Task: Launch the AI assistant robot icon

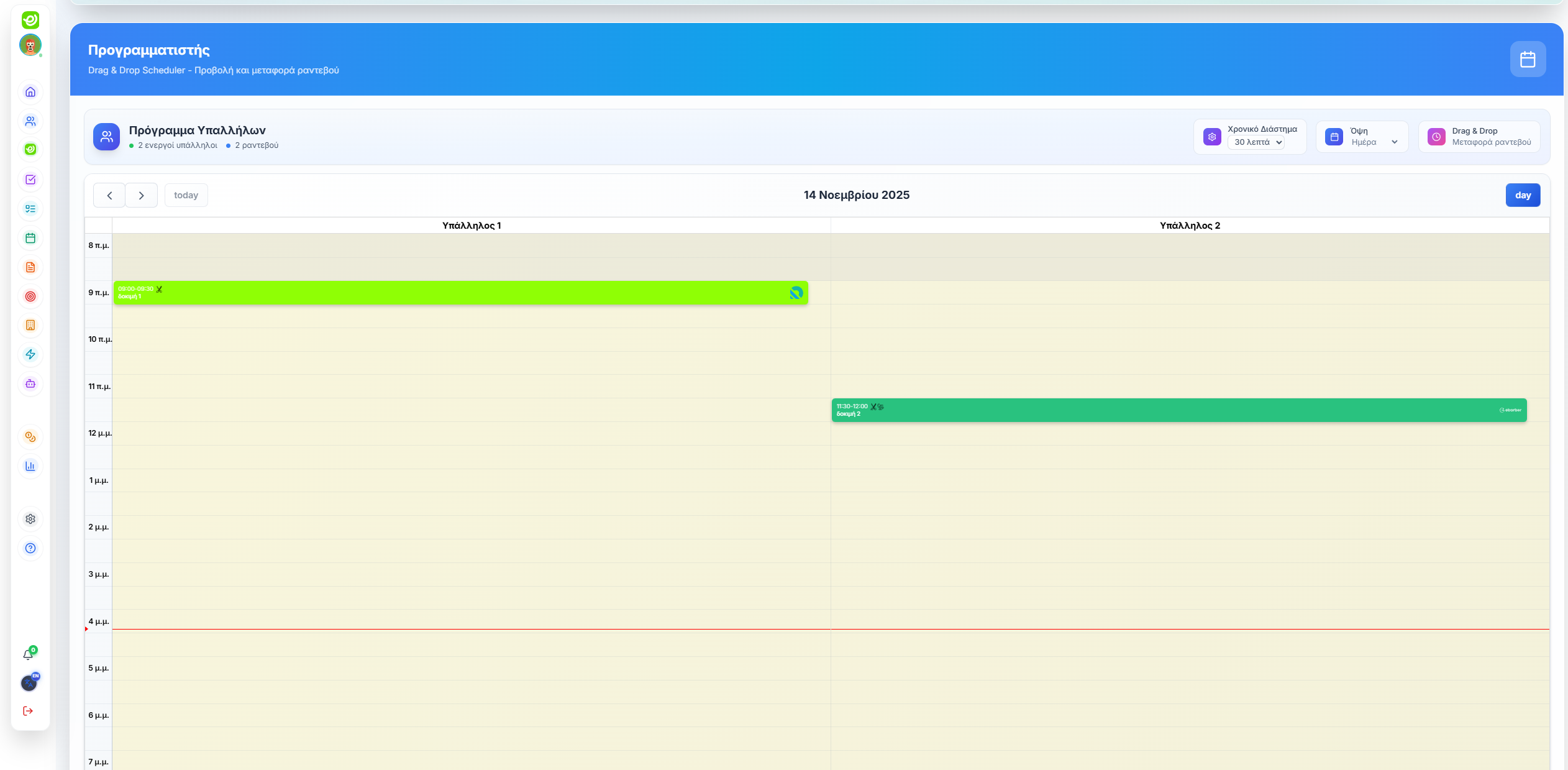Action: tap(30, 383)
